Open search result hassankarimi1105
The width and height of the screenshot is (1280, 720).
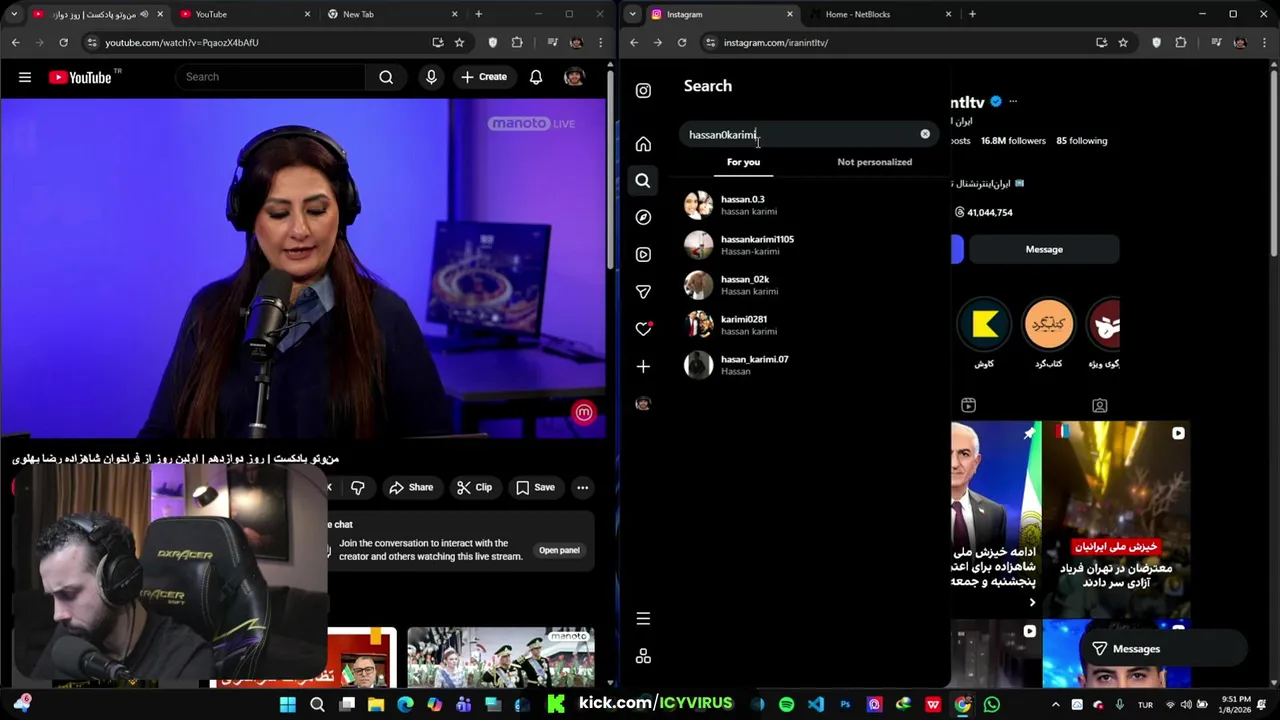click(810, 245)
